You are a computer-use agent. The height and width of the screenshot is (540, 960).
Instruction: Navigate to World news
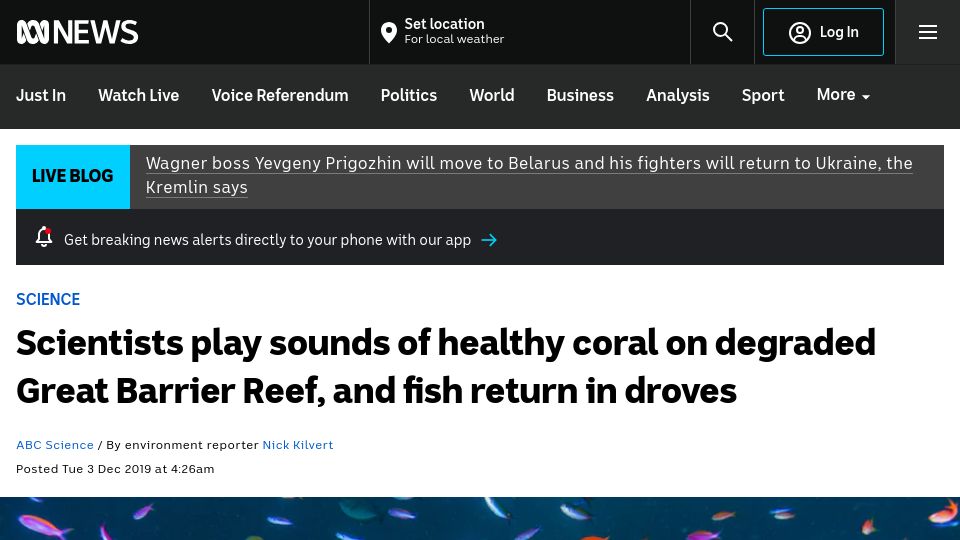[492, 96]
